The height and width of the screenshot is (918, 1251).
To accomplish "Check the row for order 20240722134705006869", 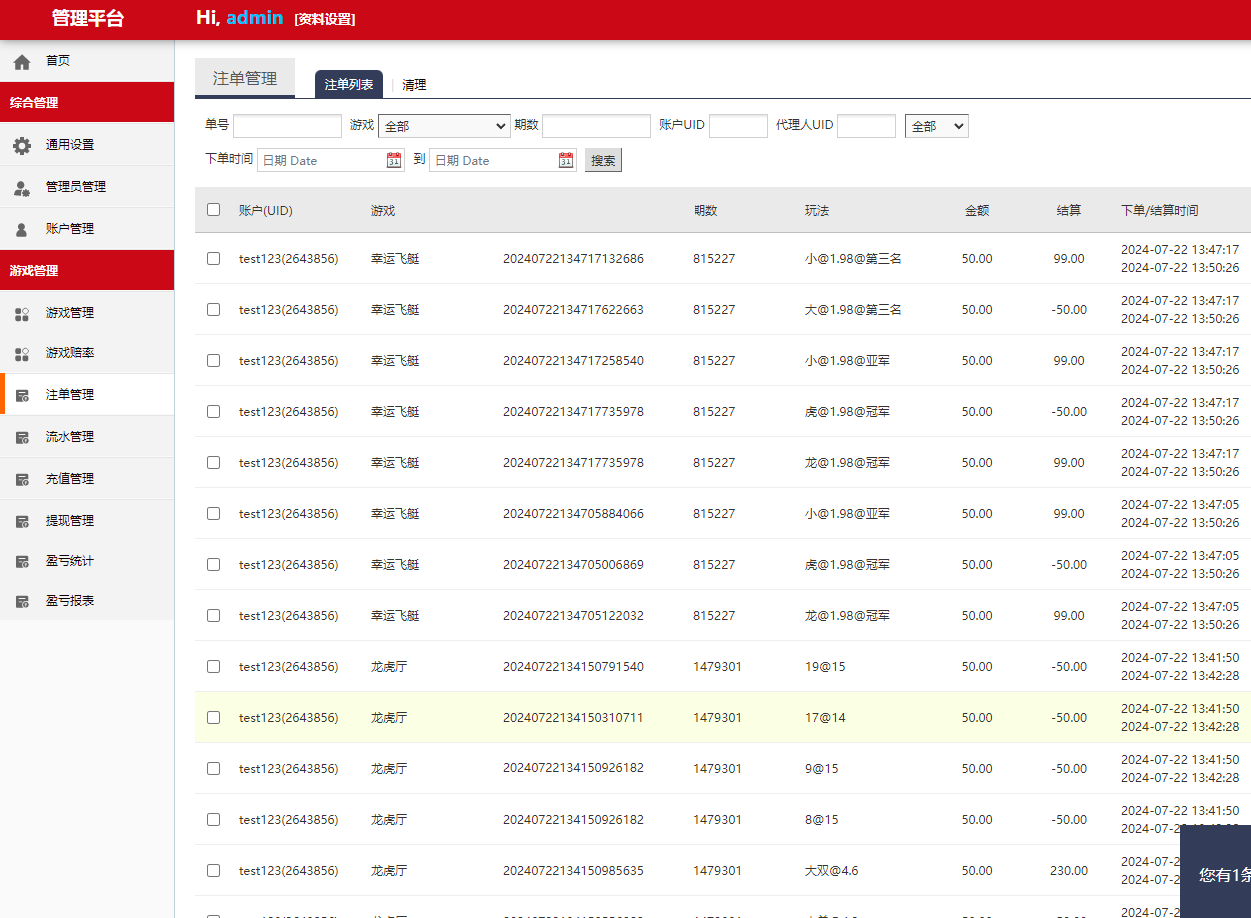I will click(213, 564).
